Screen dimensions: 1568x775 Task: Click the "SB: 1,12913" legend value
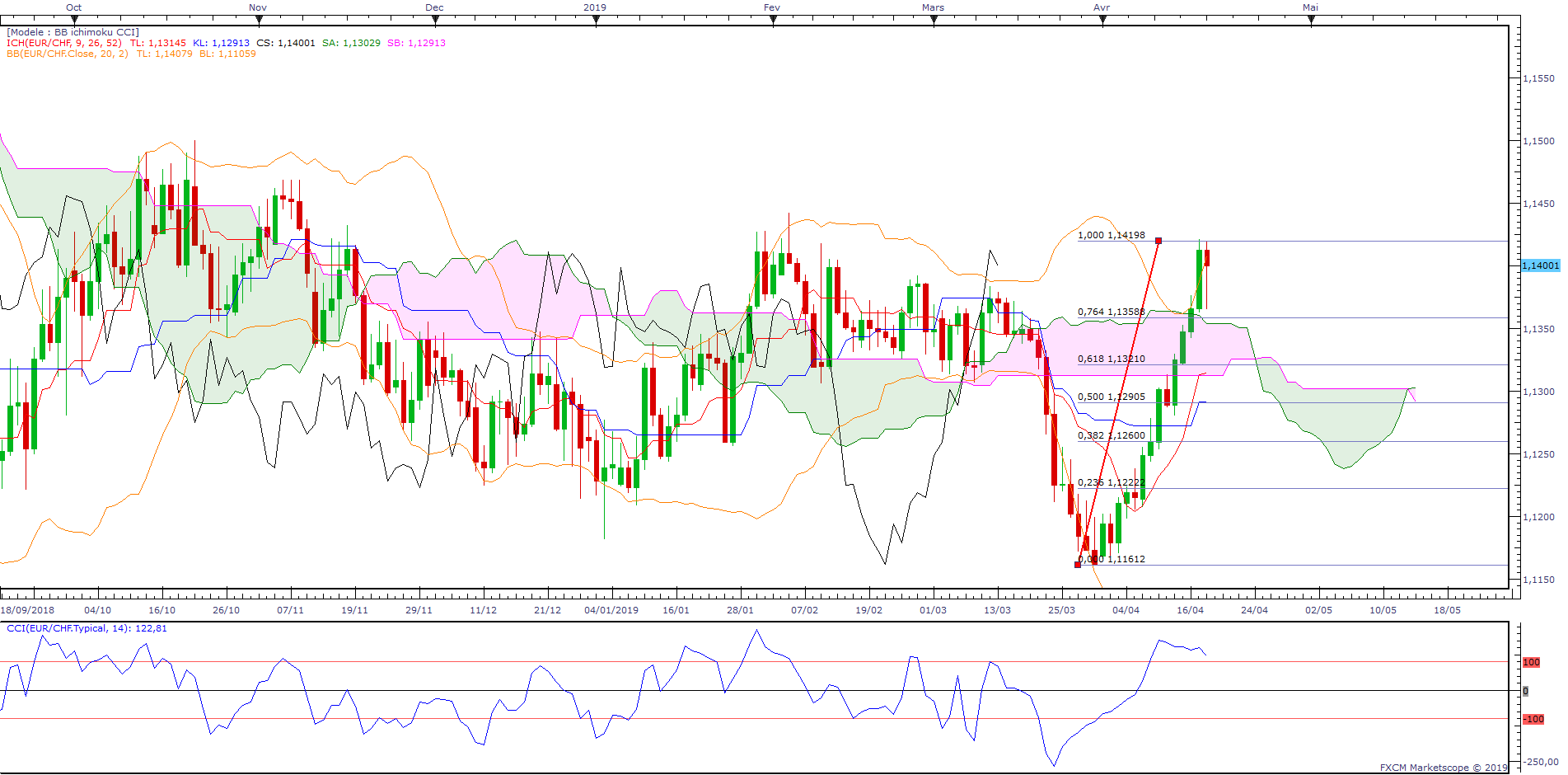(x=416, y=43)
